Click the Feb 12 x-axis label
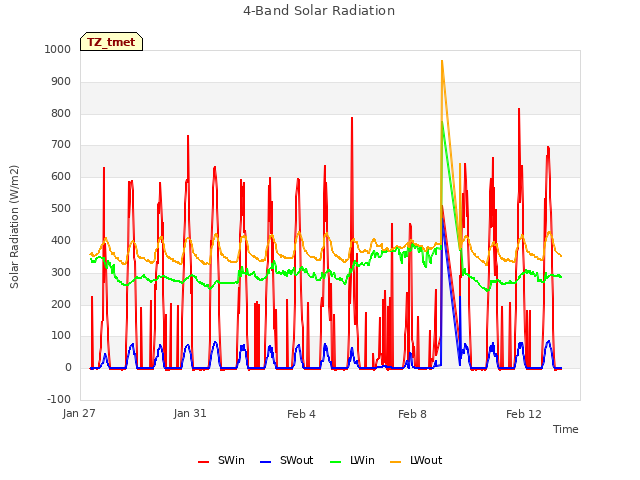640x480 pixels. [524, 414]
